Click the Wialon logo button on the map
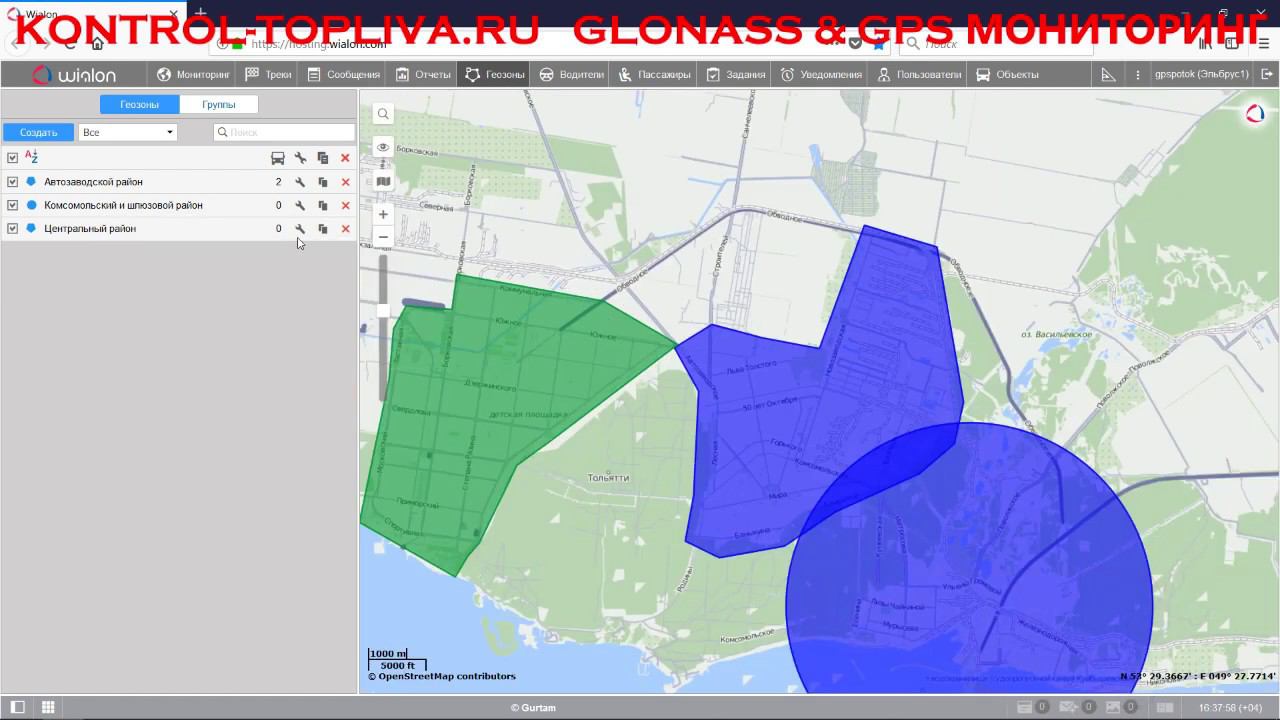 (x=1254, y=114)
